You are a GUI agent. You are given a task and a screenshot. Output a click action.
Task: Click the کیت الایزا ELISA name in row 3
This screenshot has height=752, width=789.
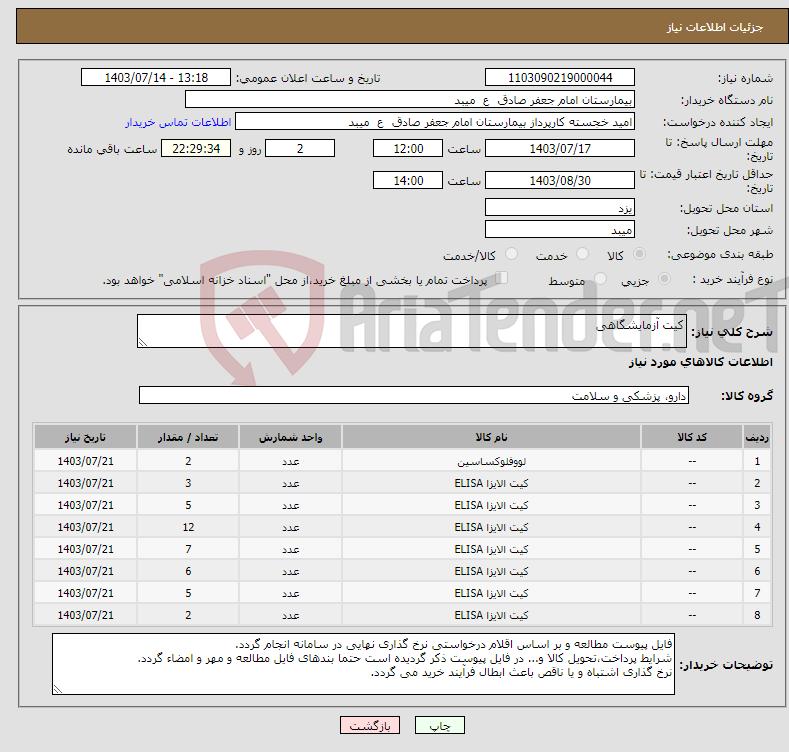[491, 505]
